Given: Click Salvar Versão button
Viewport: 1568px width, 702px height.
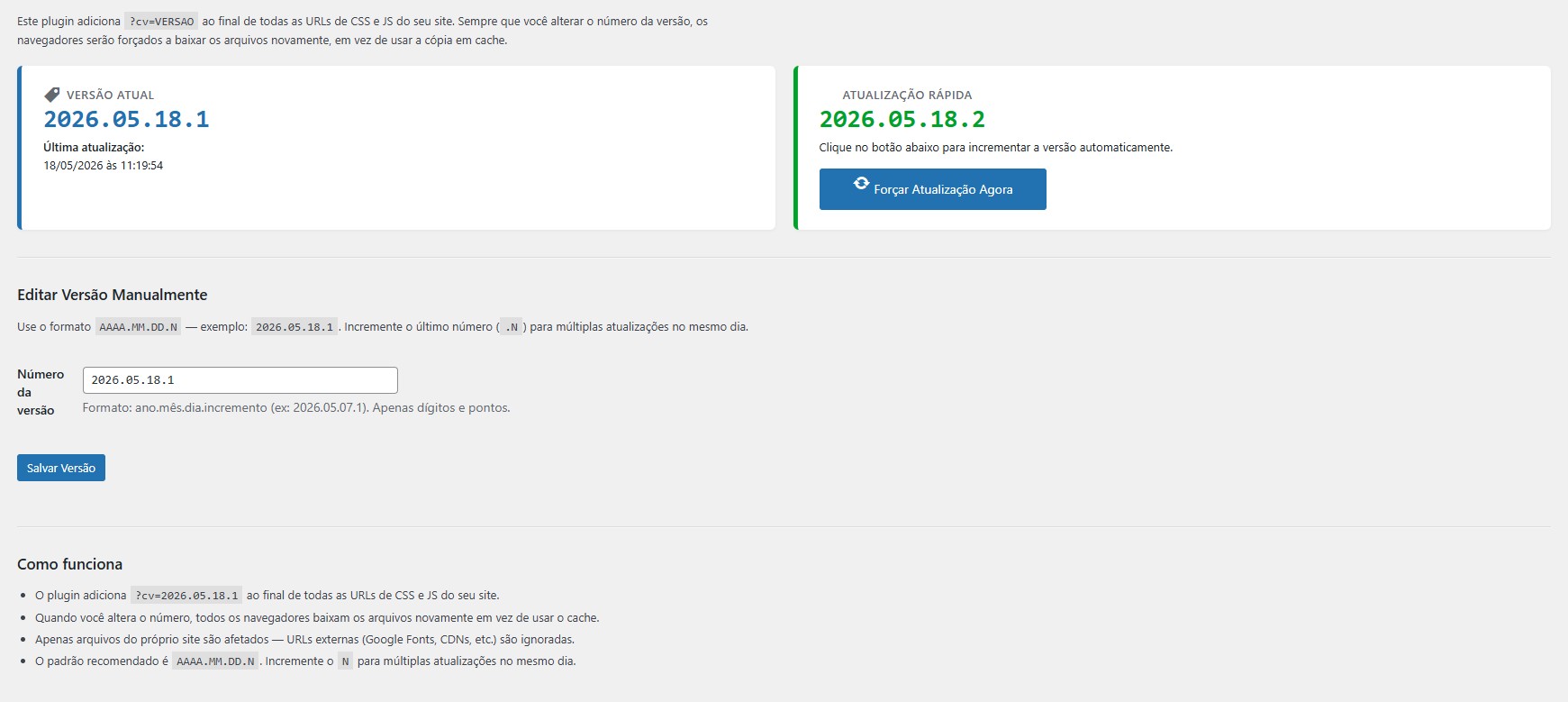Looking at the screenshot, I should point(61,468).
